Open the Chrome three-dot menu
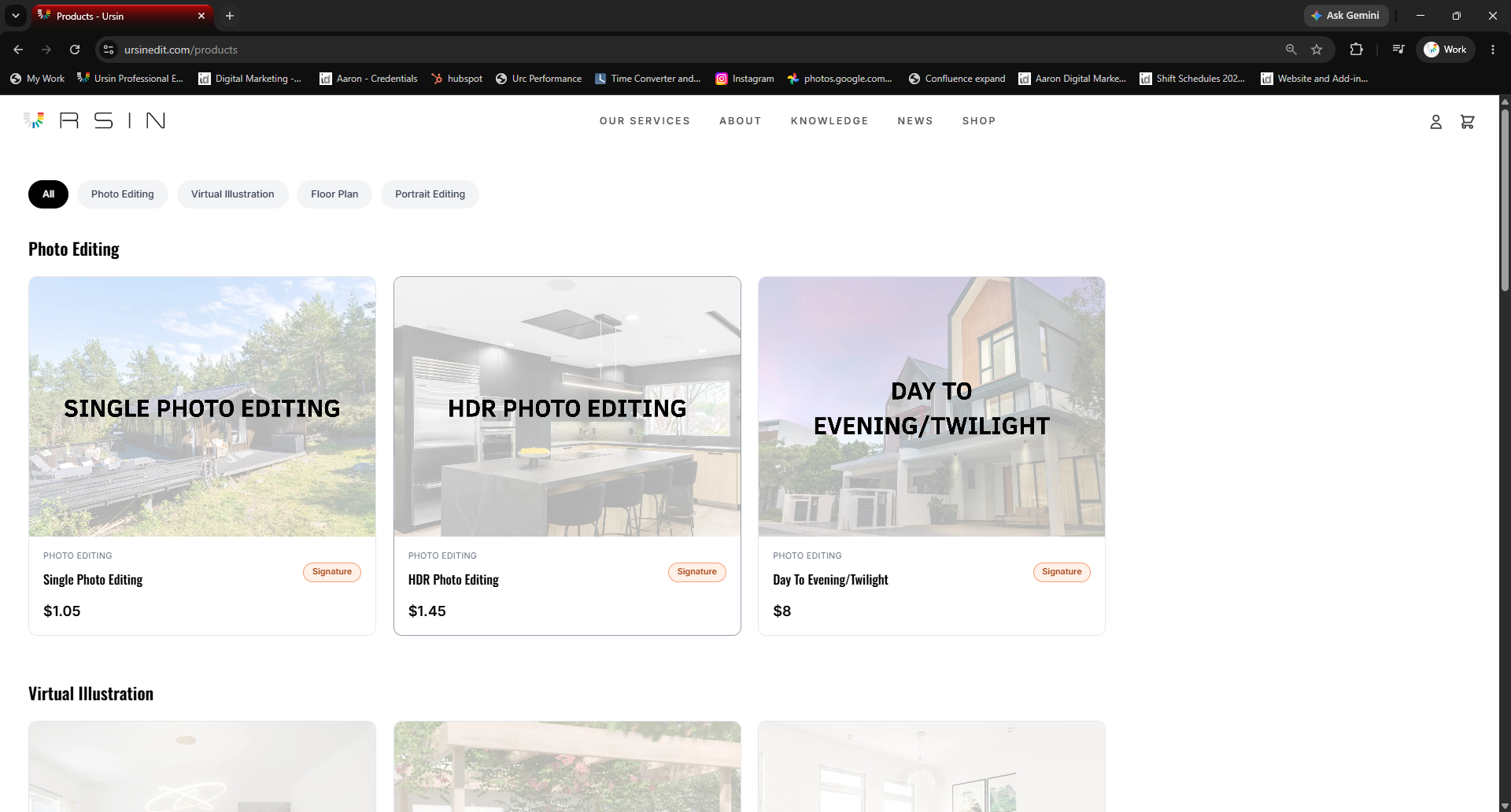 [1493, 50]
